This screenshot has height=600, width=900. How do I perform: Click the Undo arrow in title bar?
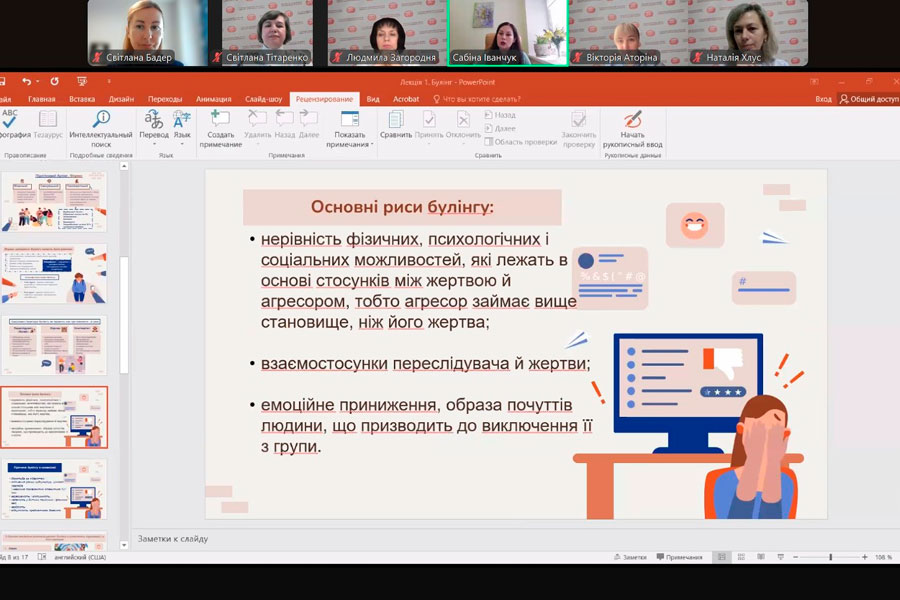coord(28,81)
